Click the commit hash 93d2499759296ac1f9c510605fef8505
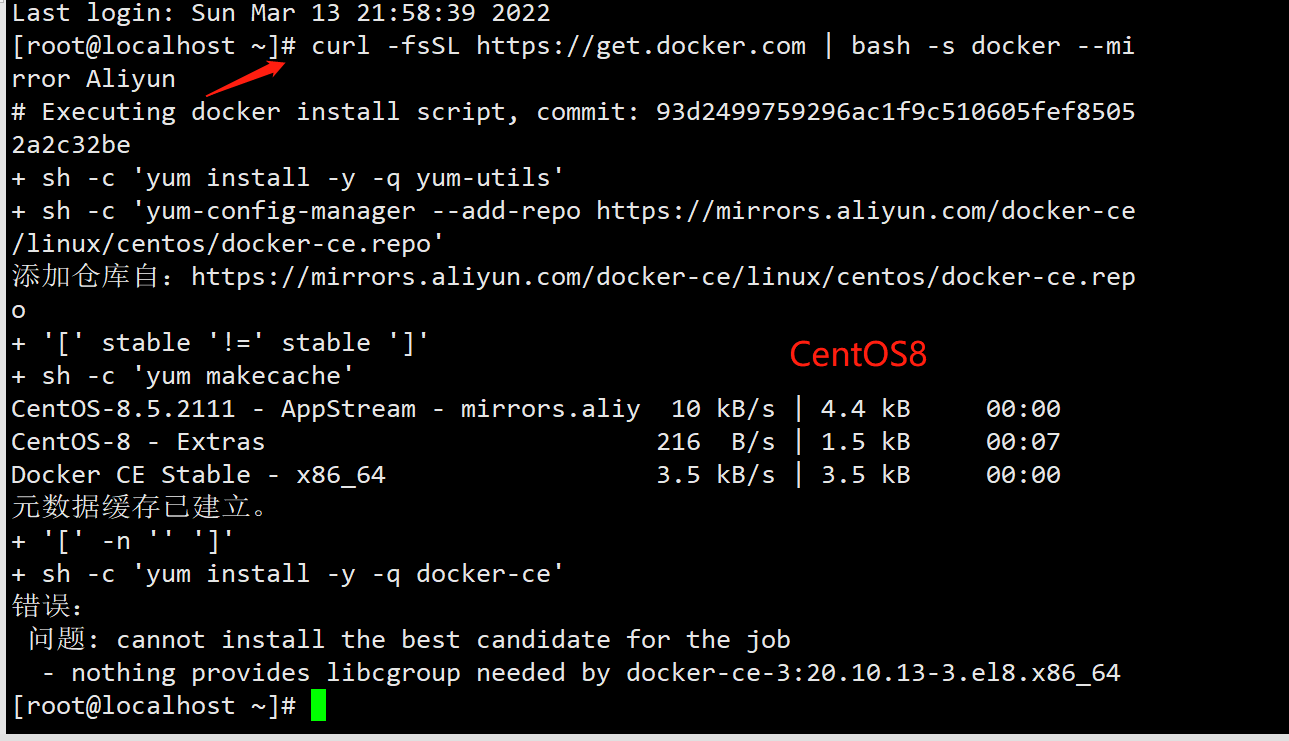 pyautogui.click(x=895, y=112)
